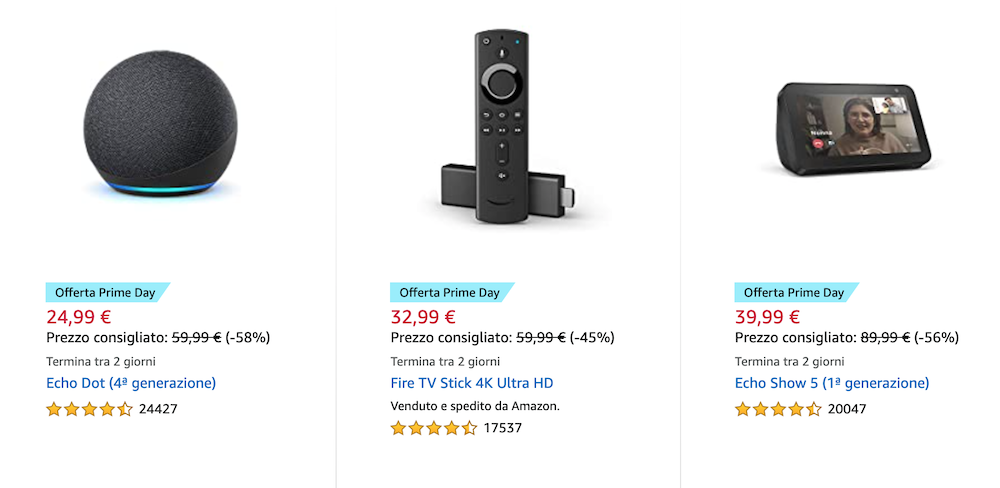
Task: Open the 17537 reviews count for Fire TV Stick
Action: pos(502,428)
